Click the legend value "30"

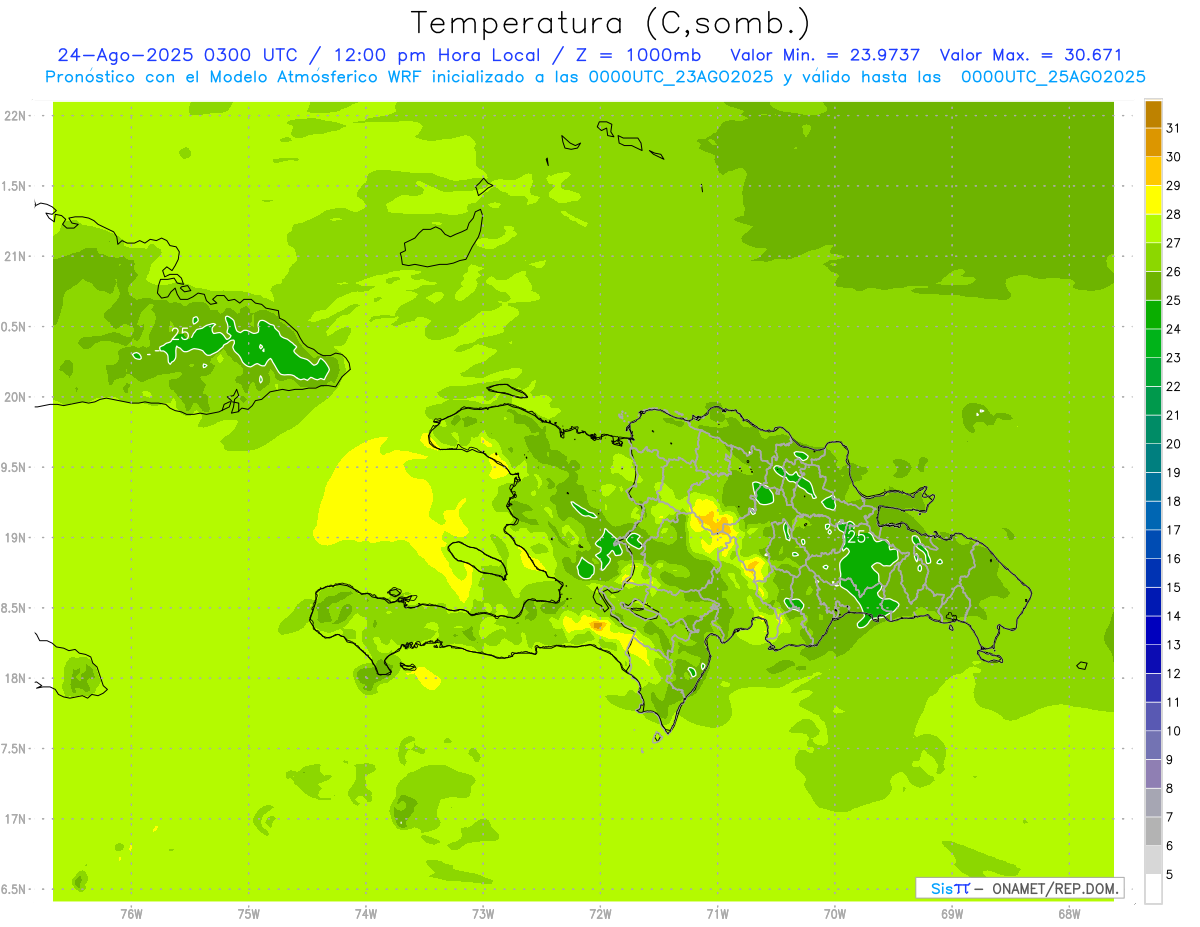(1174, 157)
